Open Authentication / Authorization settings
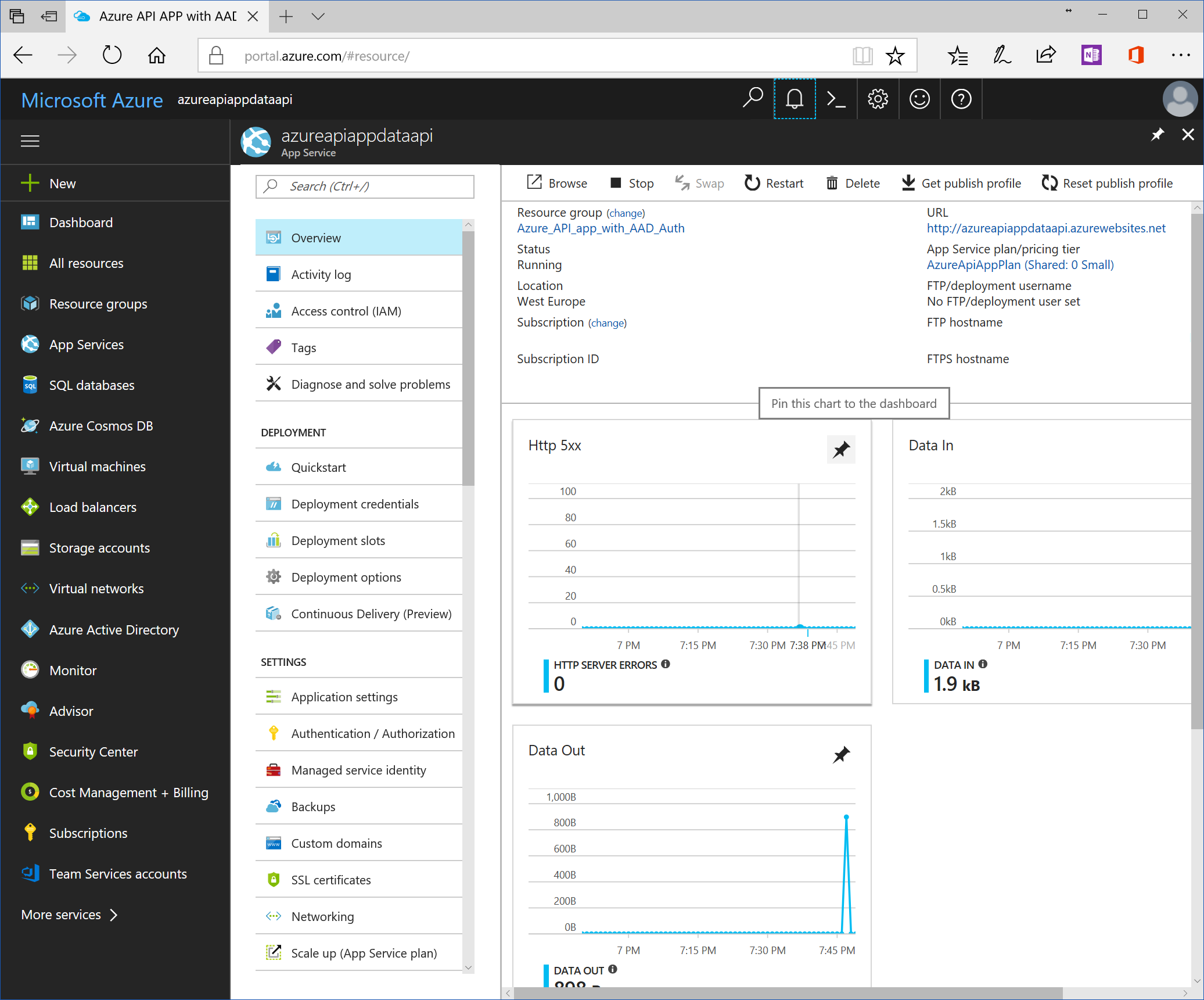 [372, 733]
